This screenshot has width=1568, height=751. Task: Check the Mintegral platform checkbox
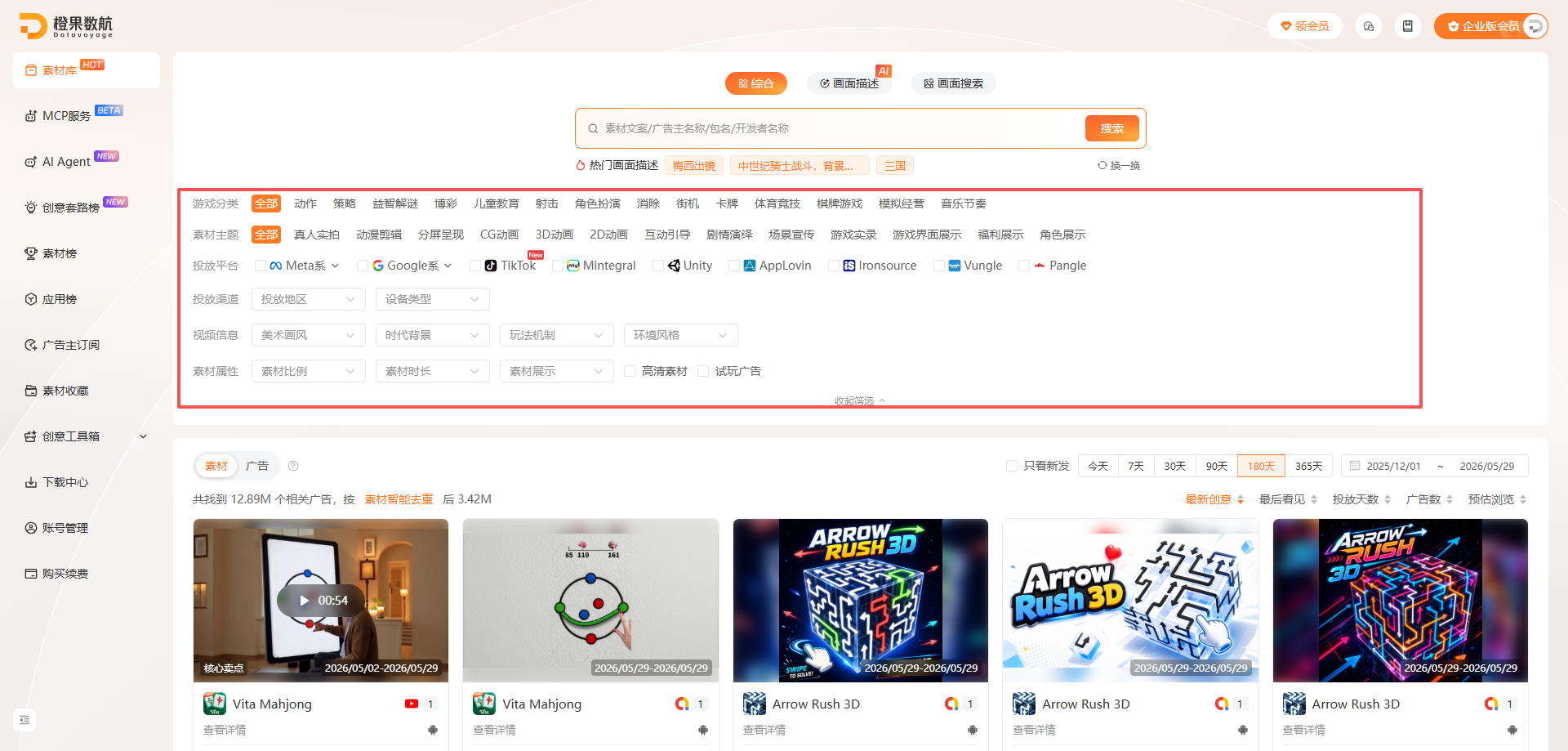[558, 266]
